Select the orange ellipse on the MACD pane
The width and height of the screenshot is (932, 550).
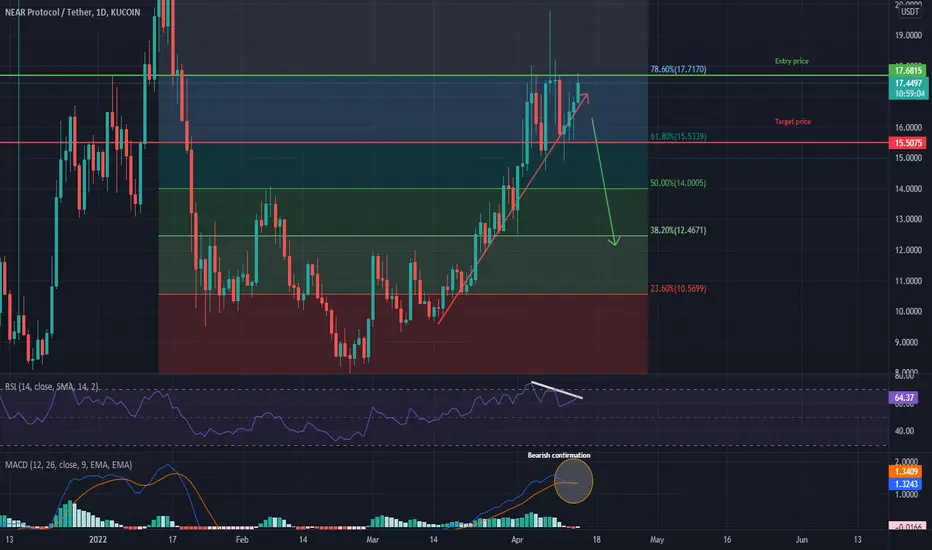pyautogui.click(x=574, y=481)
